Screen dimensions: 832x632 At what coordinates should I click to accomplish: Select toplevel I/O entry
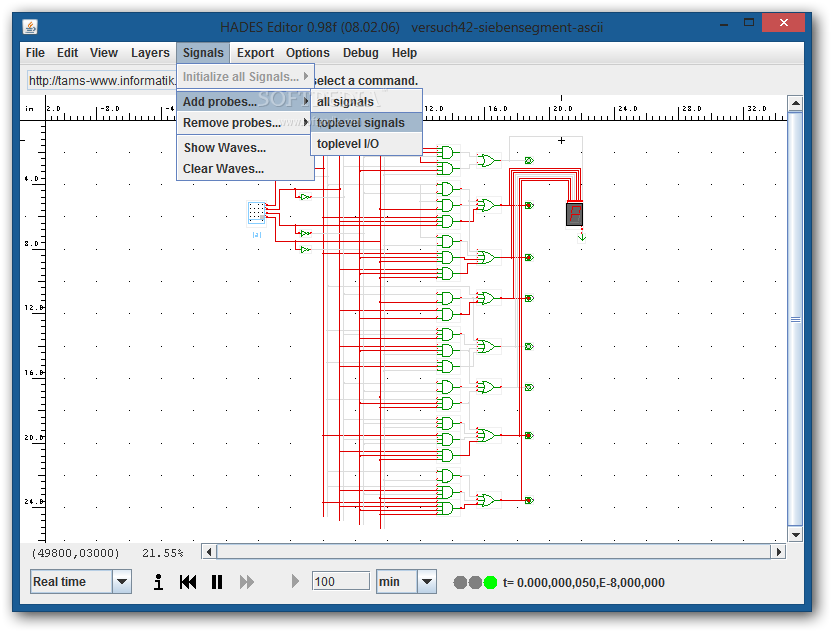[x=366, y=144]
